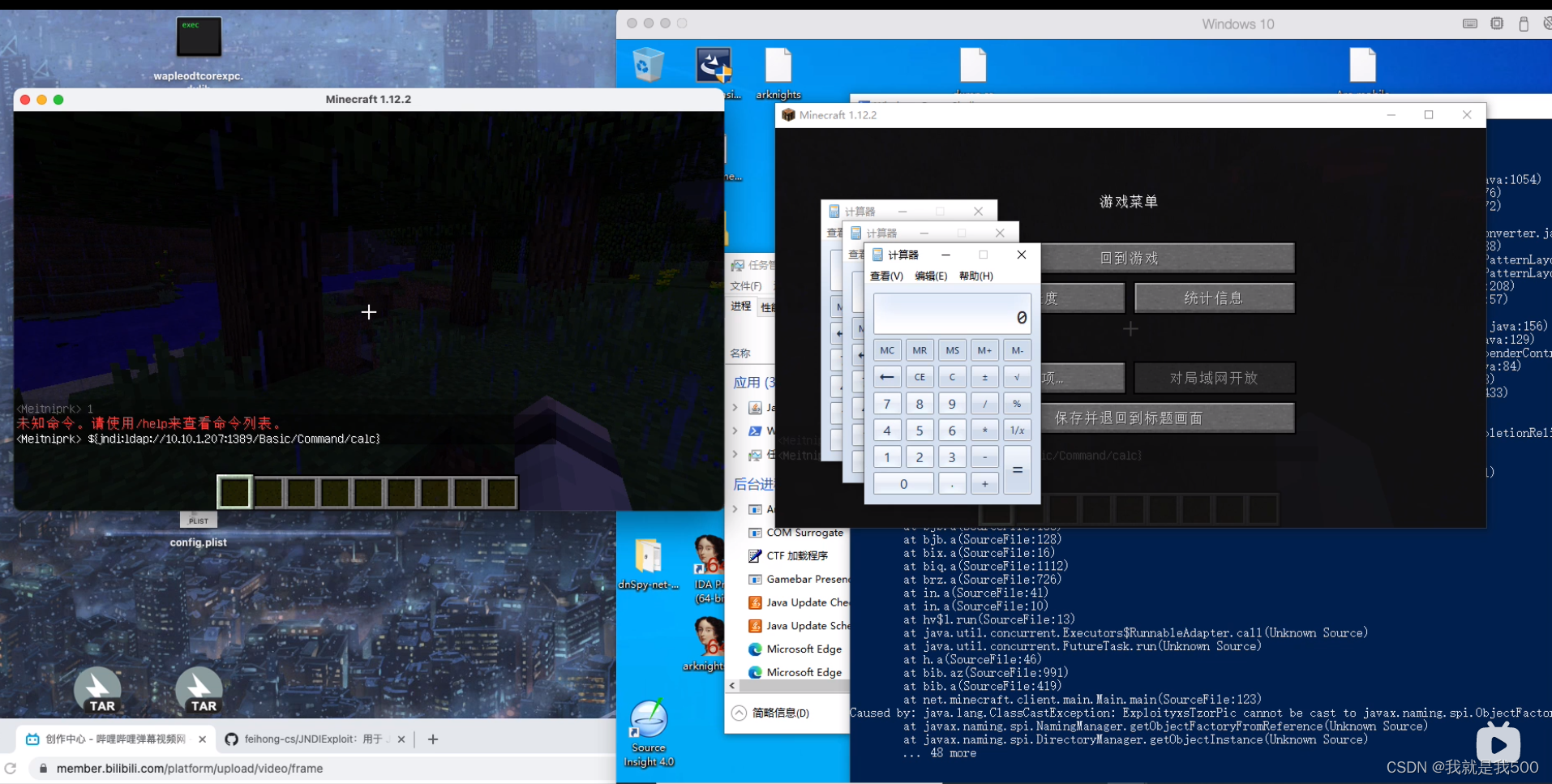
Task: Select first hotbar slot in mac Minecraft
Action: (x=234, y=492)
